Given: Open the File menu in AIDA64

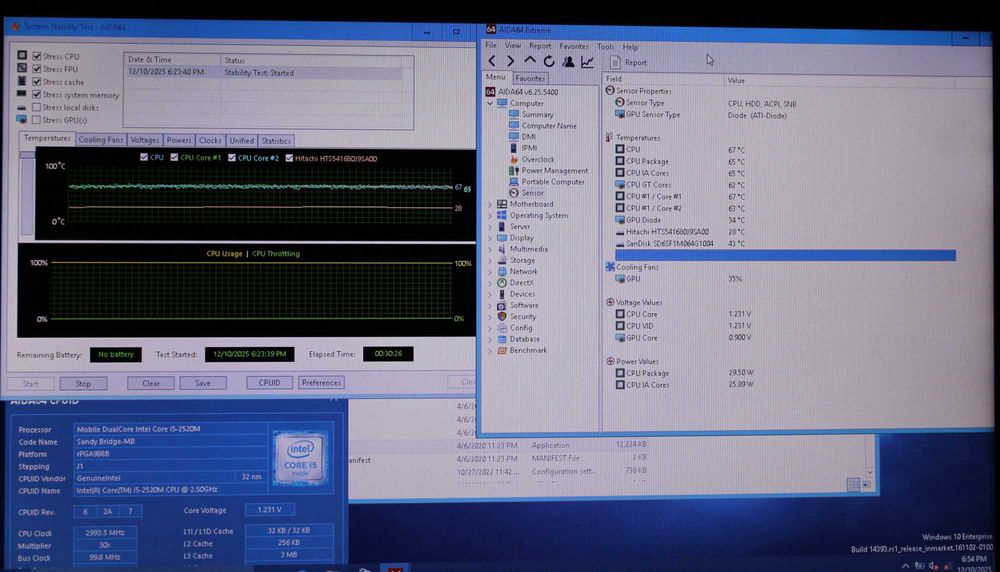Looking at the screenshot, I should click(x=490, y=46).
